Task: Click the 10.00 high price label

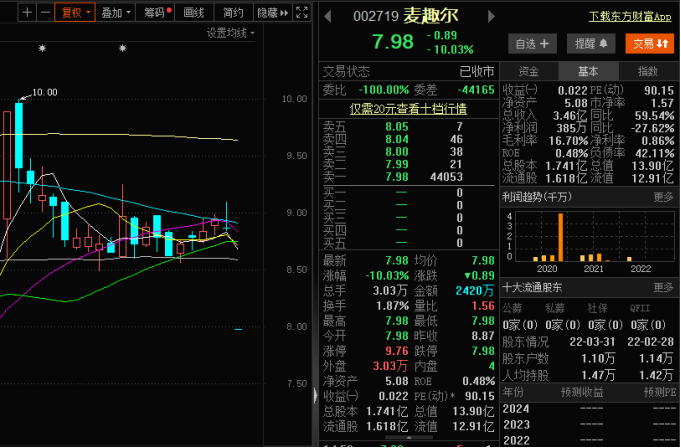Action: click(x=45, y=92)
